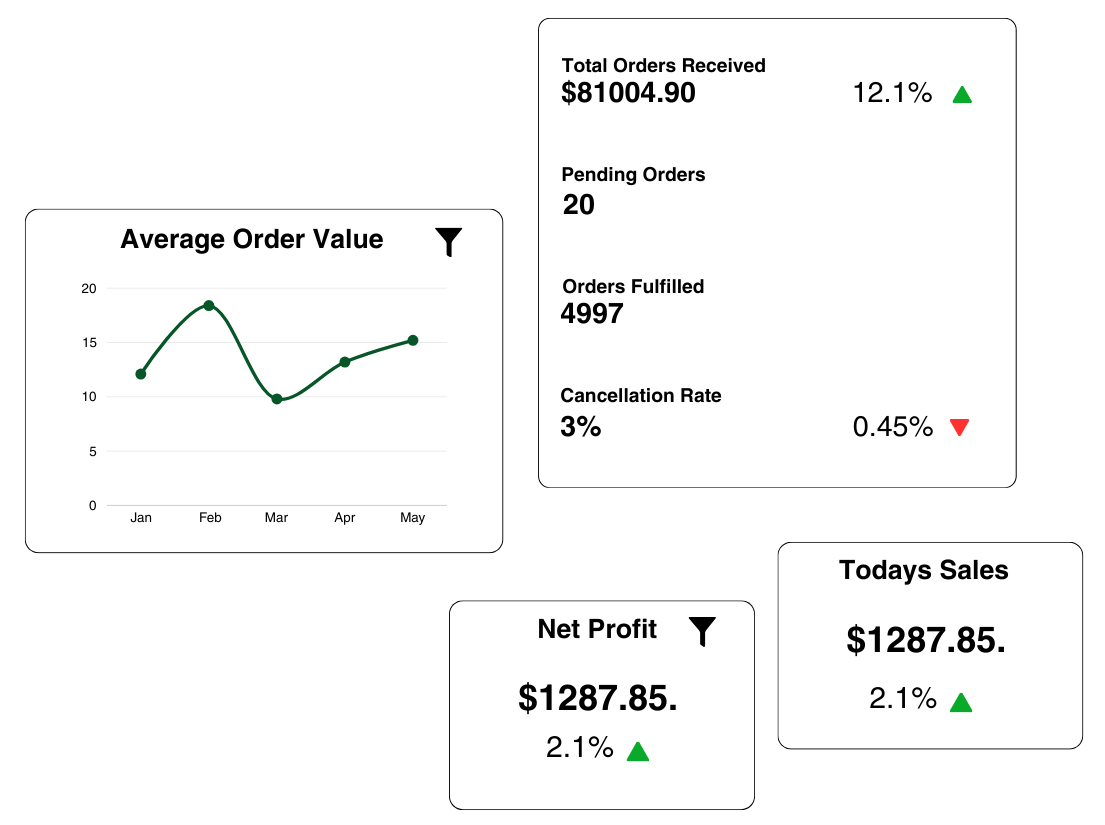The image size is (1105, 825).
Task: Select the Feb data point on chart
Action: click(x=209, y=305)
